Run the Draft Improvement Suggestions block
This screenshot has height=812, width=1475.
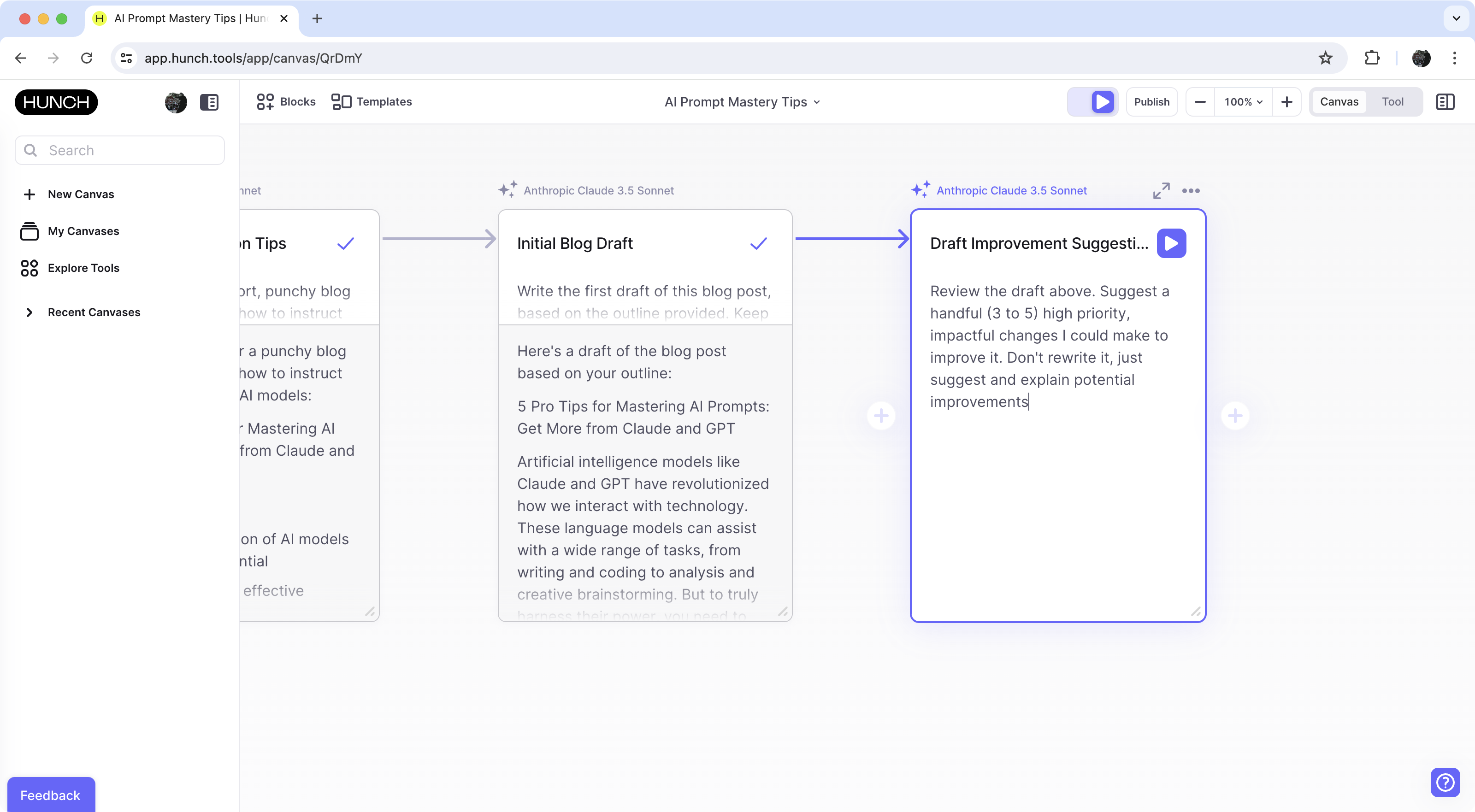click(1172, 243)
